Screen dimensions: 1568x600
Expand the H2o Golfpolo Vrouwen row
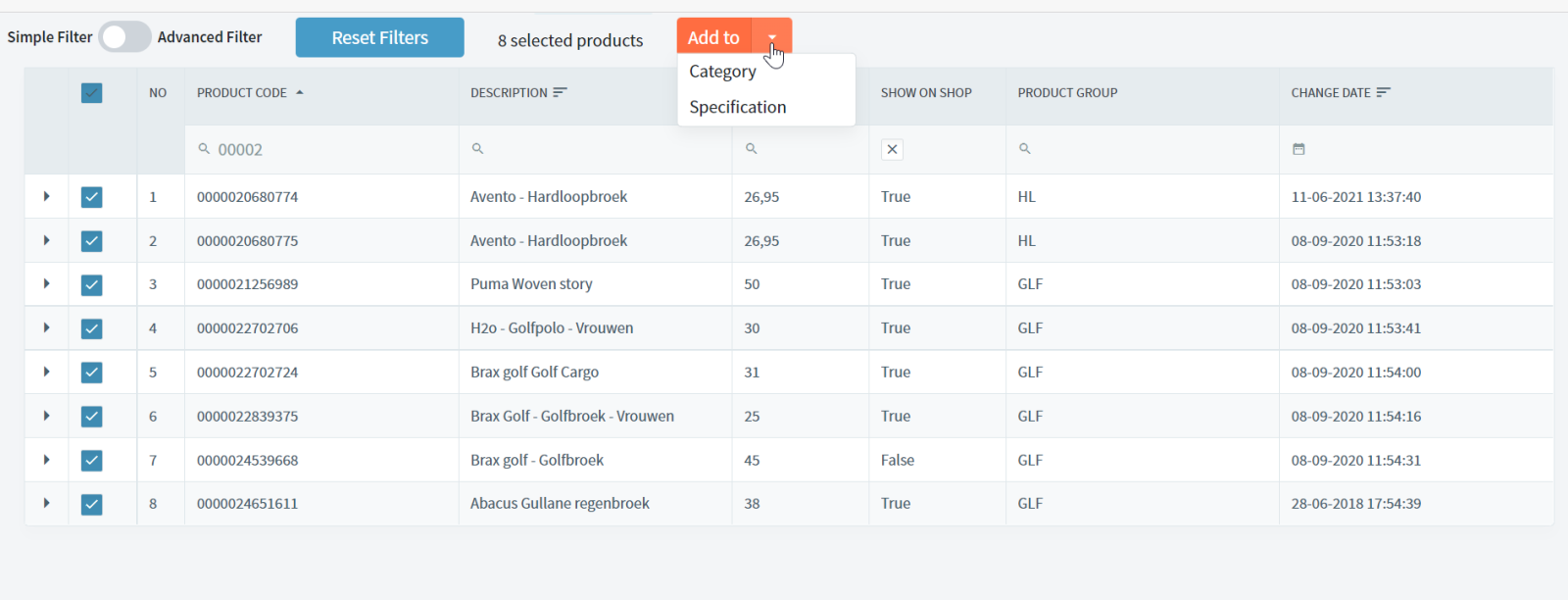46,328
